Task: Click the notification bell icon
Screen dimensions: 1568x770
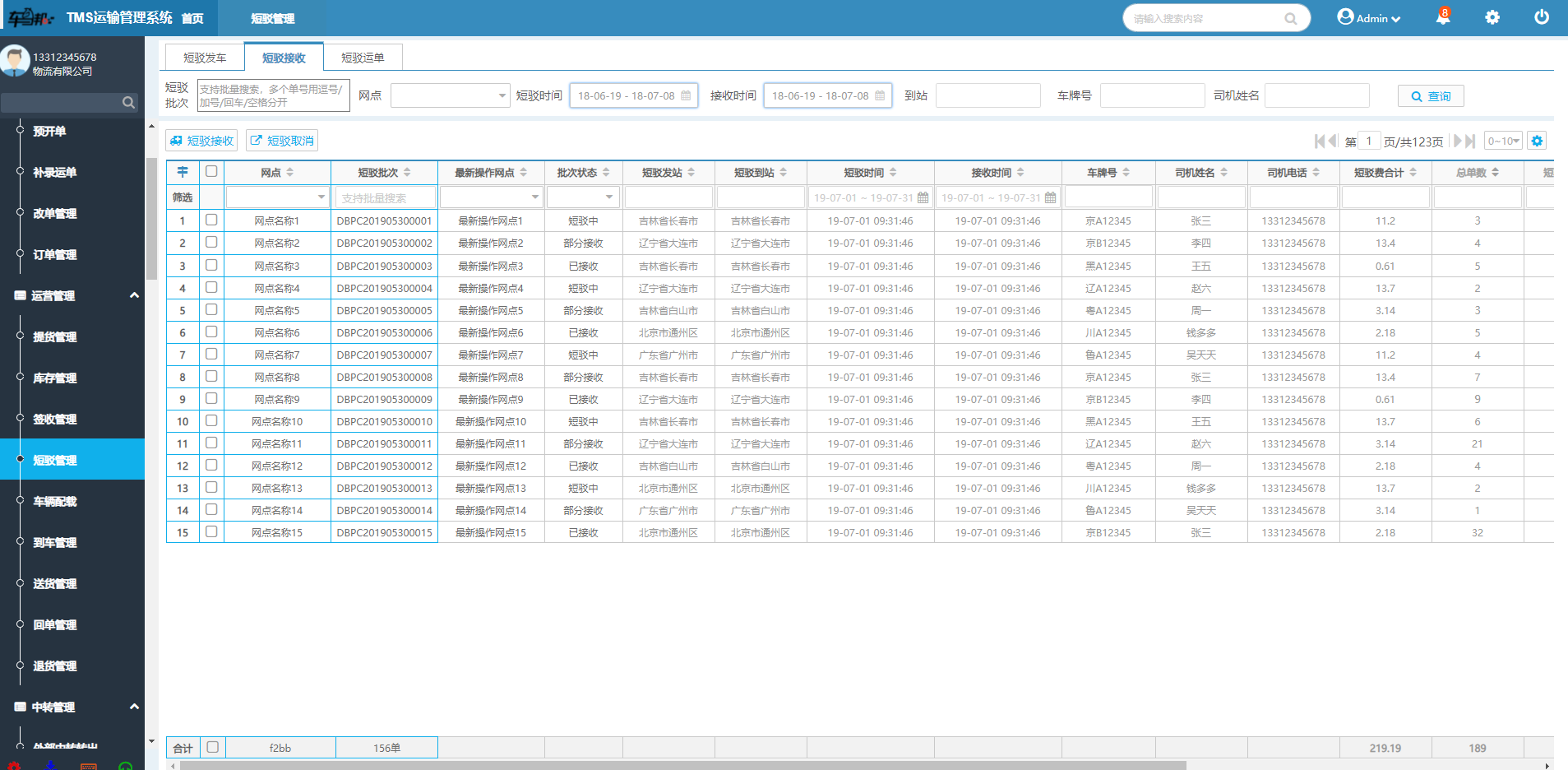Action: coord(1442,17)
